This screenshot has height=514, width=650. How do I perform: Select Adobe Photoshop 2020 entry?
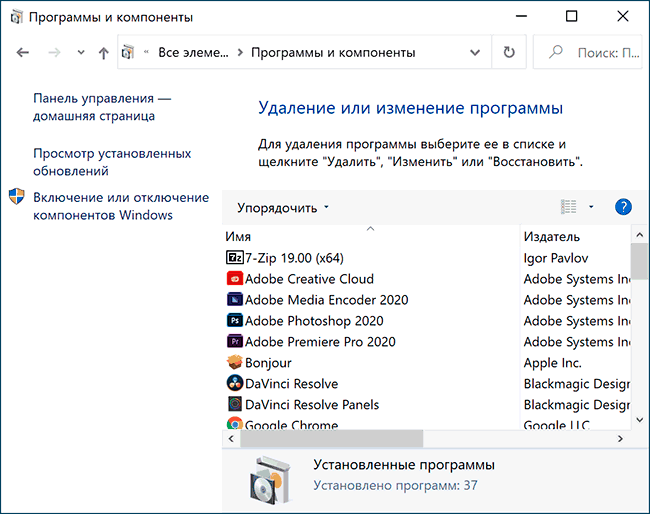click(x=314, y=321)
